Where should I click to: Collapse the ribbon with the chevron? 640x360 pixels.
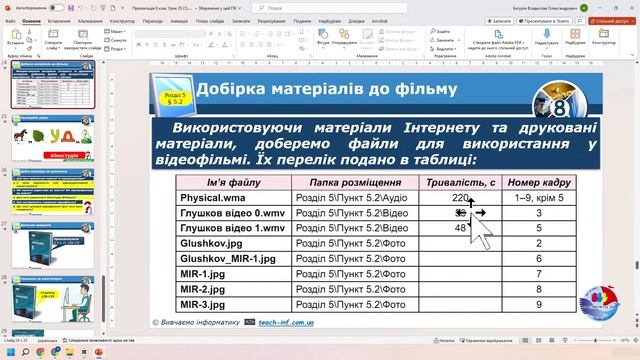coord(632,55)
